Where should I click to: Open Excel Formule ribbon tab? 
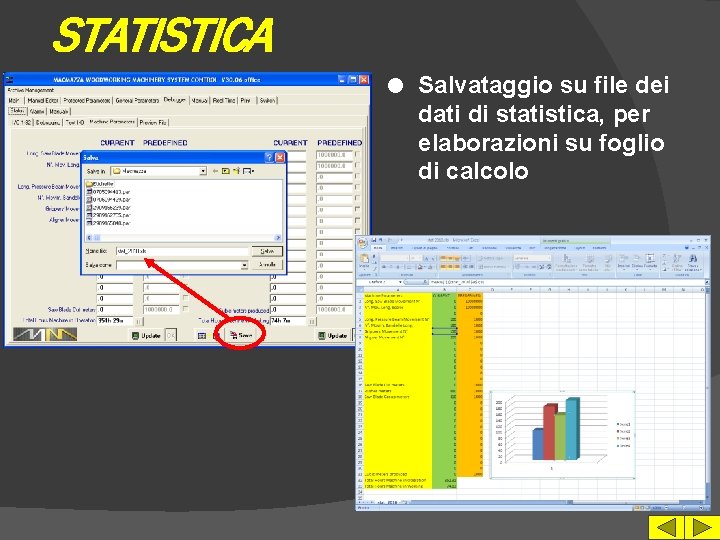[453, 248]
